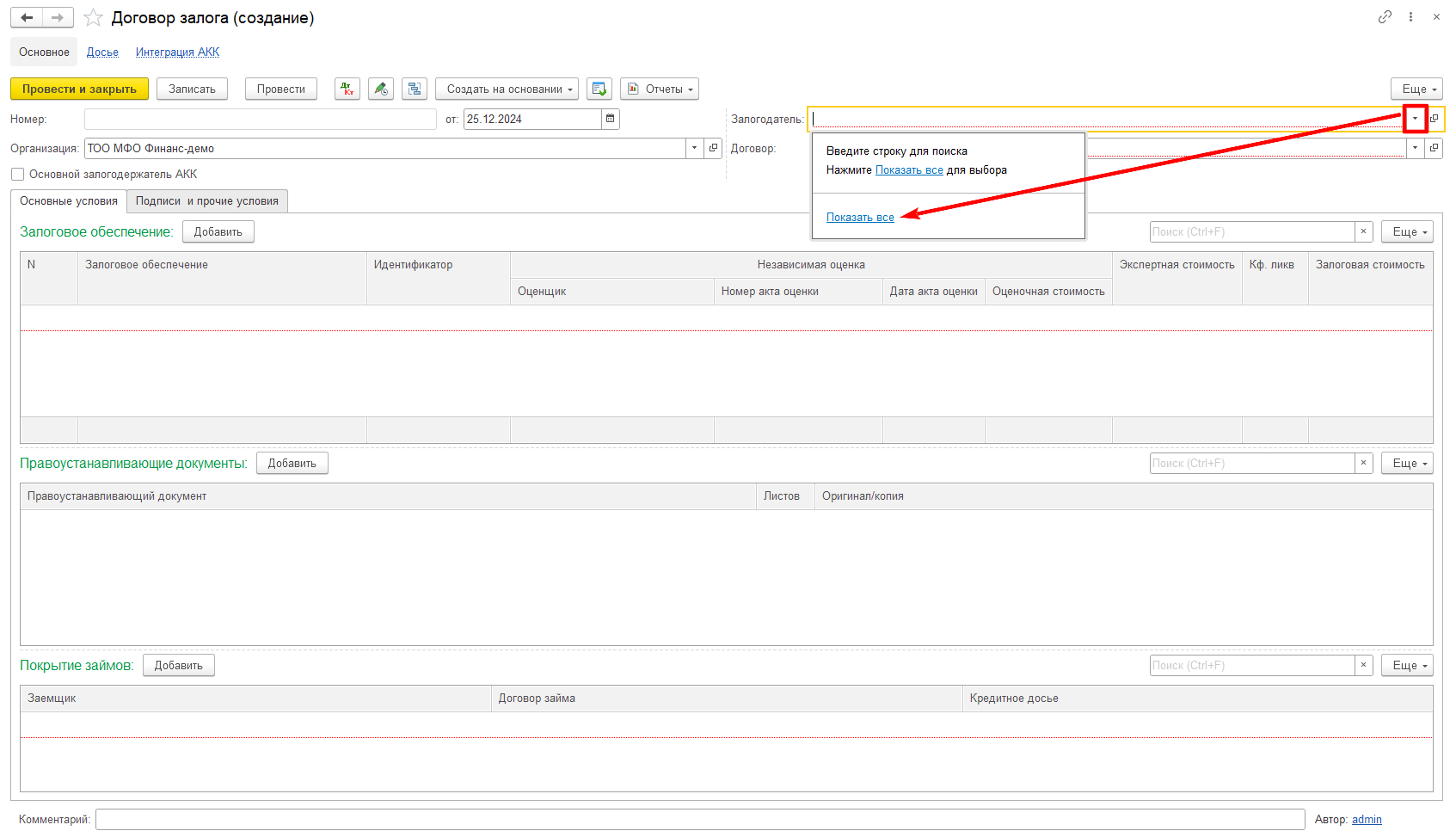Click the Заемщик column header
Screen dimensions: 1456x831
pyautogui.click(x=255, y=699)
